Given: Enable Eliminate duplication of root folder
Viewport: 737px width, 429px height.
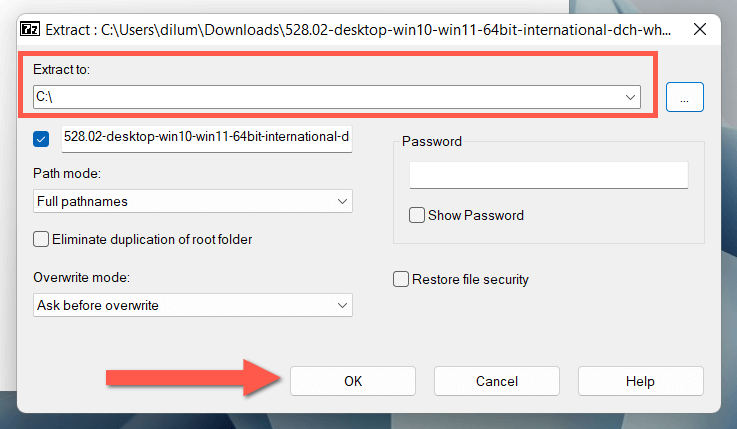Looking at the screenshot, I should tap(41, 239).
